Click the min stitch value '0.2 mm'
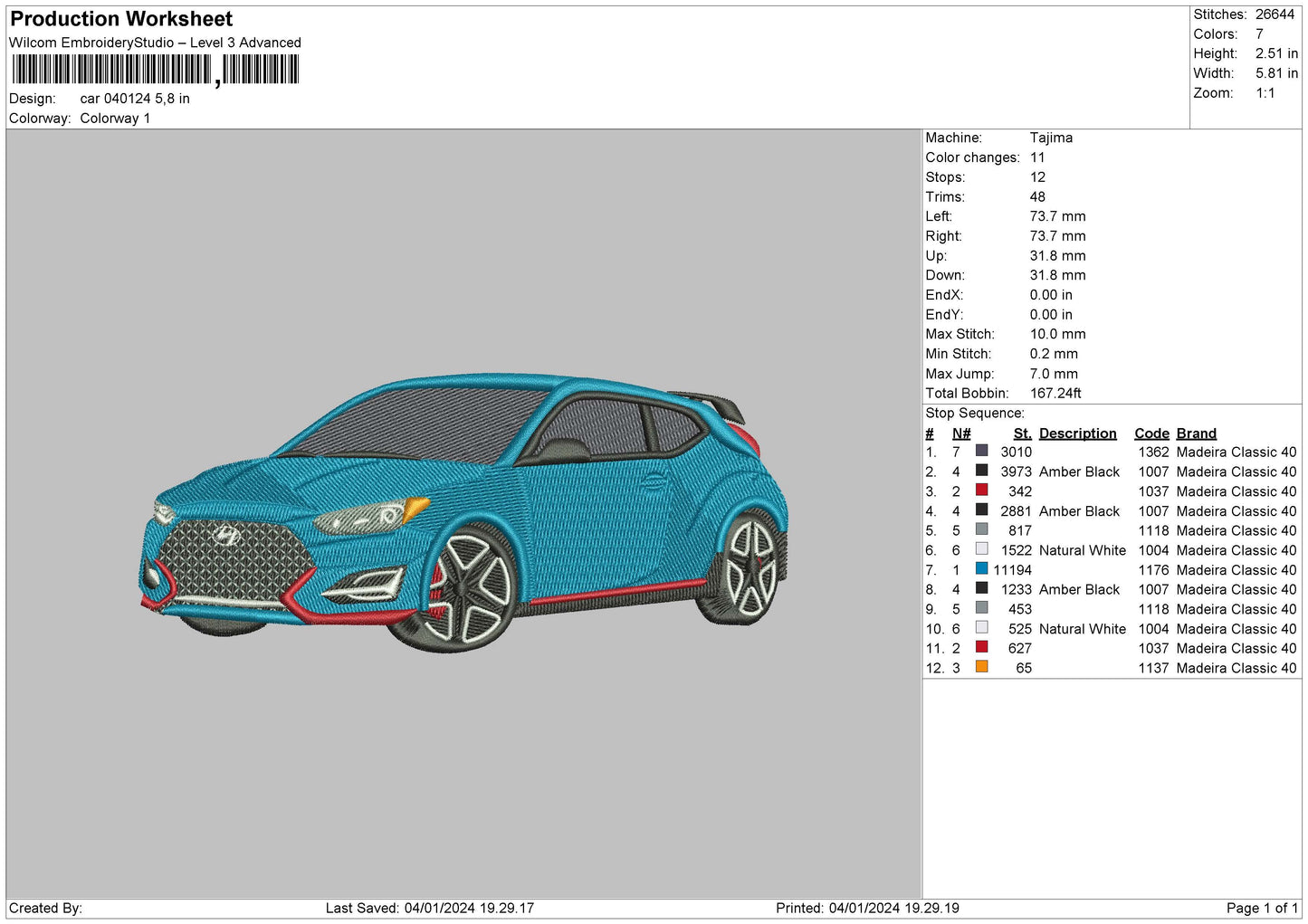 [x=1054, y=354]
